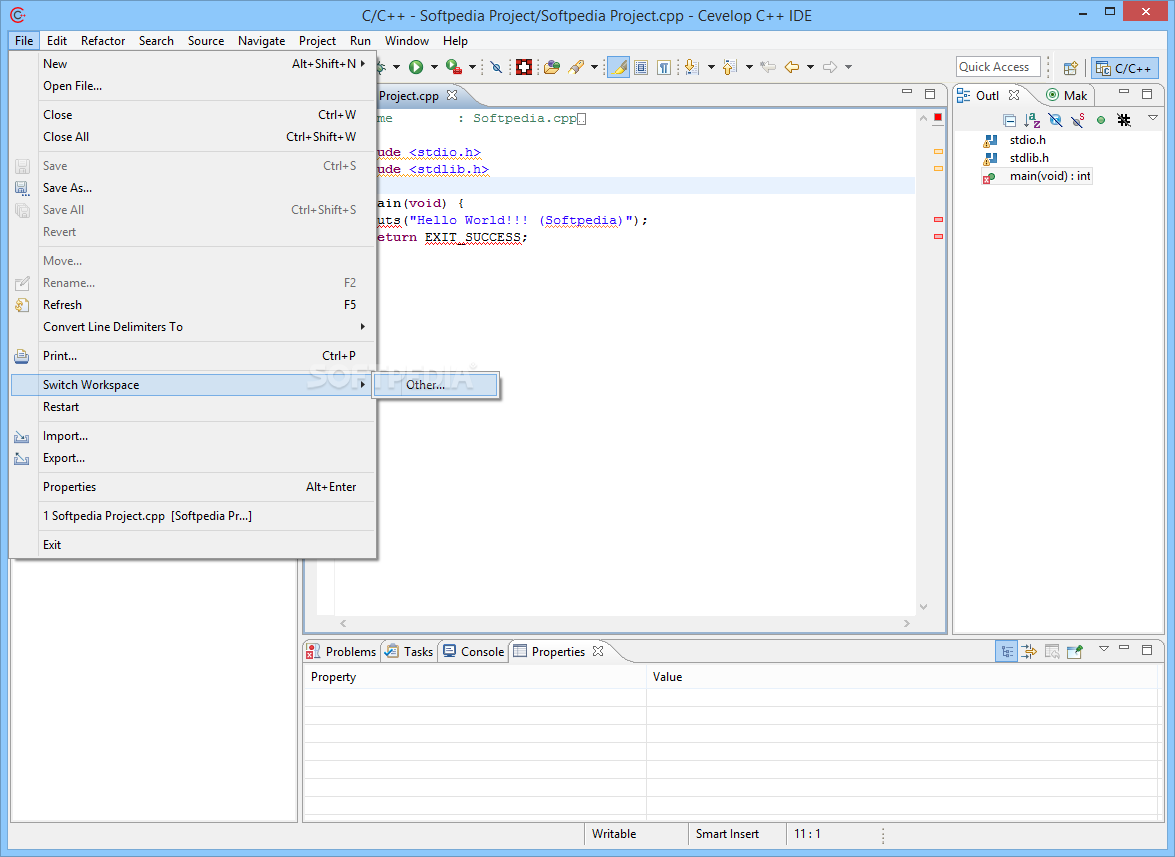Switch to the Console tab
This screenshot has width=1175, height=857.
pyautogui.click(x=474, y=652)
